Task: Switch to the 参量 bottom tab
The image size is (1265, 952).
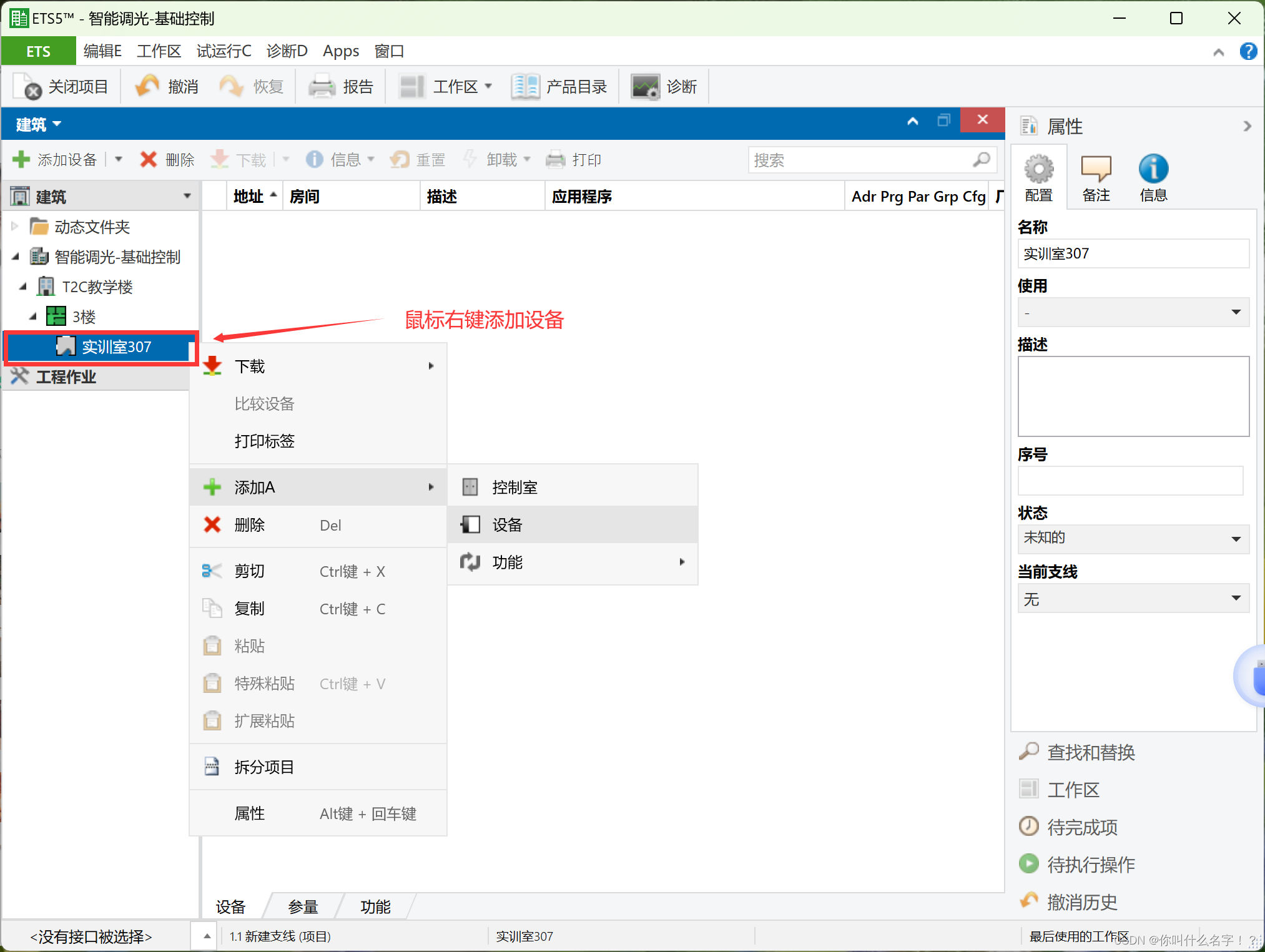Action: [x=303, y=906]
